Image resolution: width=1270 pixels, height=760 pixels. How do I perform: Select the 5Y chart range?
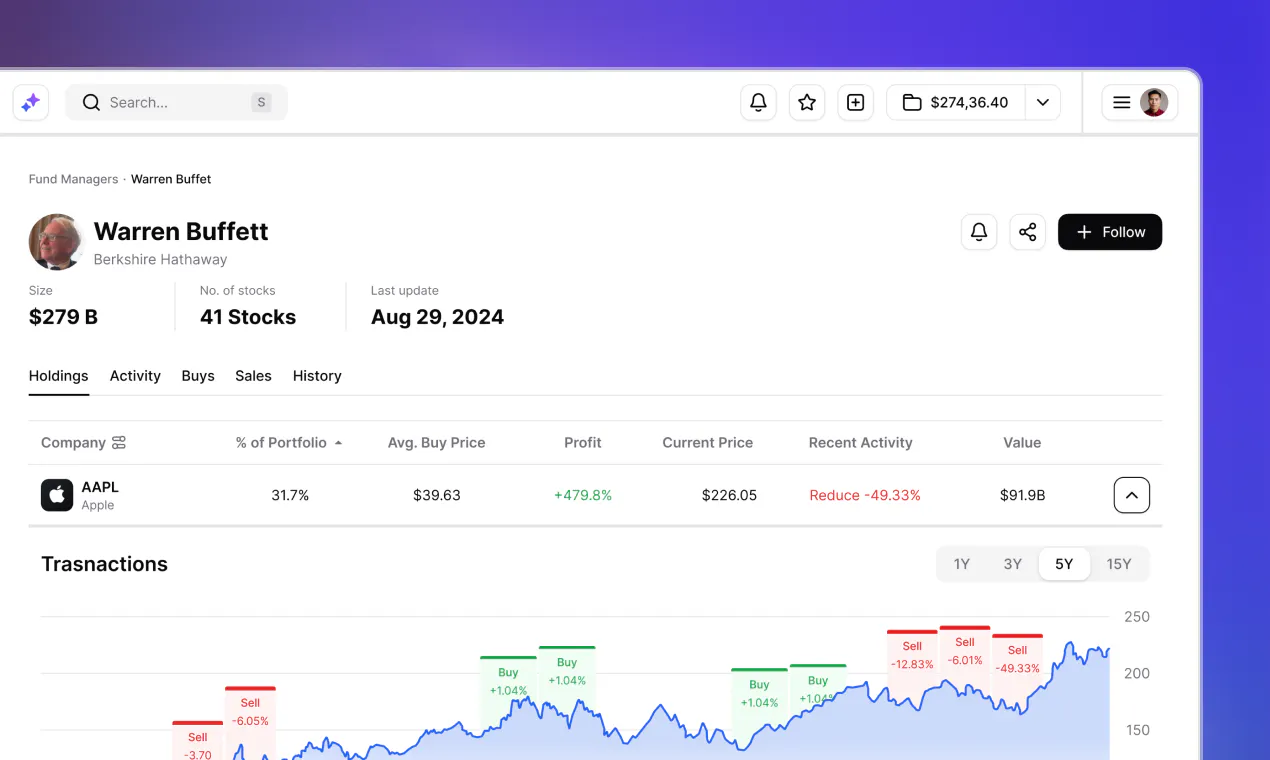point(1064,564)
